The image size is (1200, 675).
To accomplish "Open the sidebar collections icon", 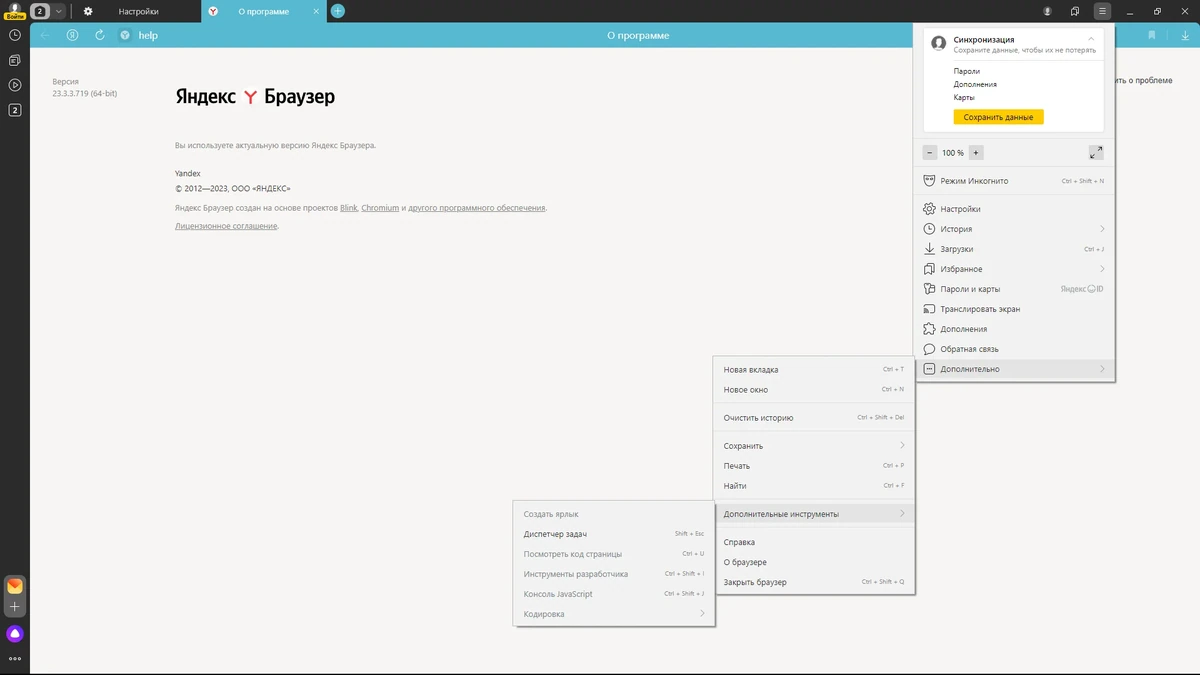I will [x=15, y=60].
